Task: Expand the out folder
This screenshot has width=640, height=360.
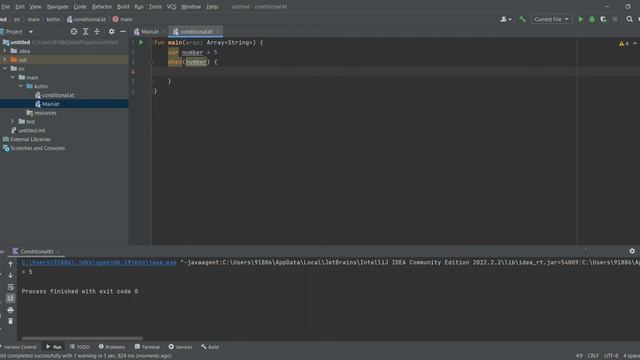Action: coord(5,60)
